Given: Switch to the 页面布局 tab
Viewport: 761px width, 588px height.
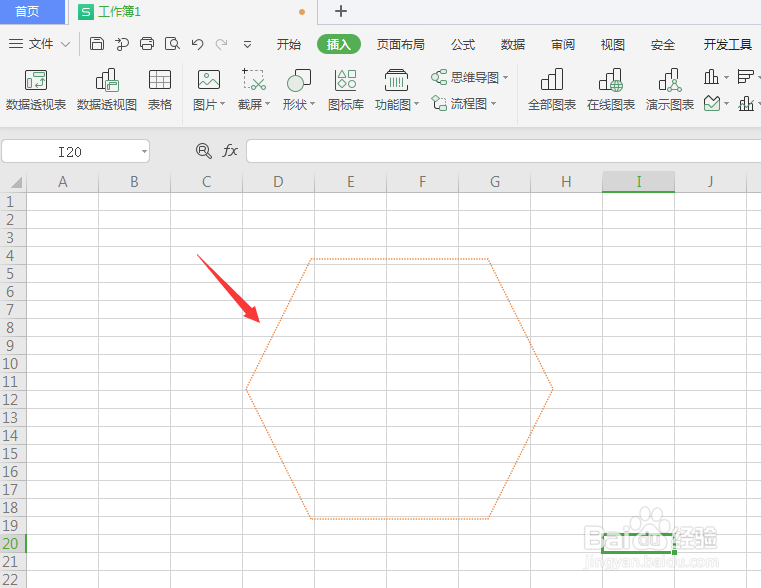Looking at the screenshot, I should click(400, 45).
